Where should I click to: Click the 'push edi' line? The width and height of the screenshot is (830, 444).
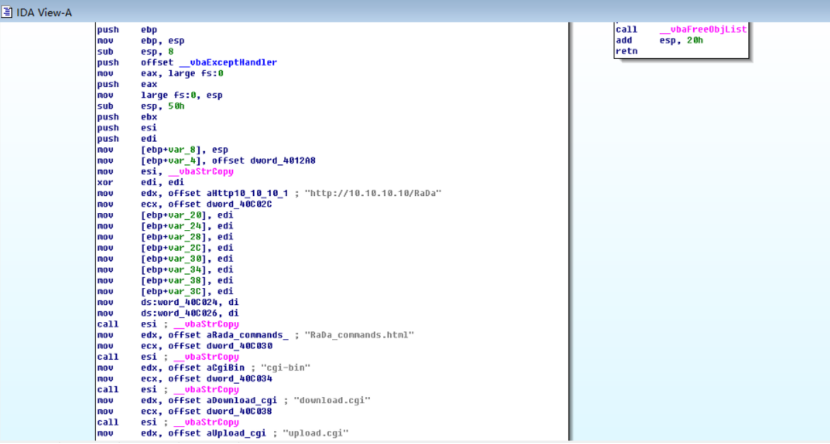coord(127,139)
